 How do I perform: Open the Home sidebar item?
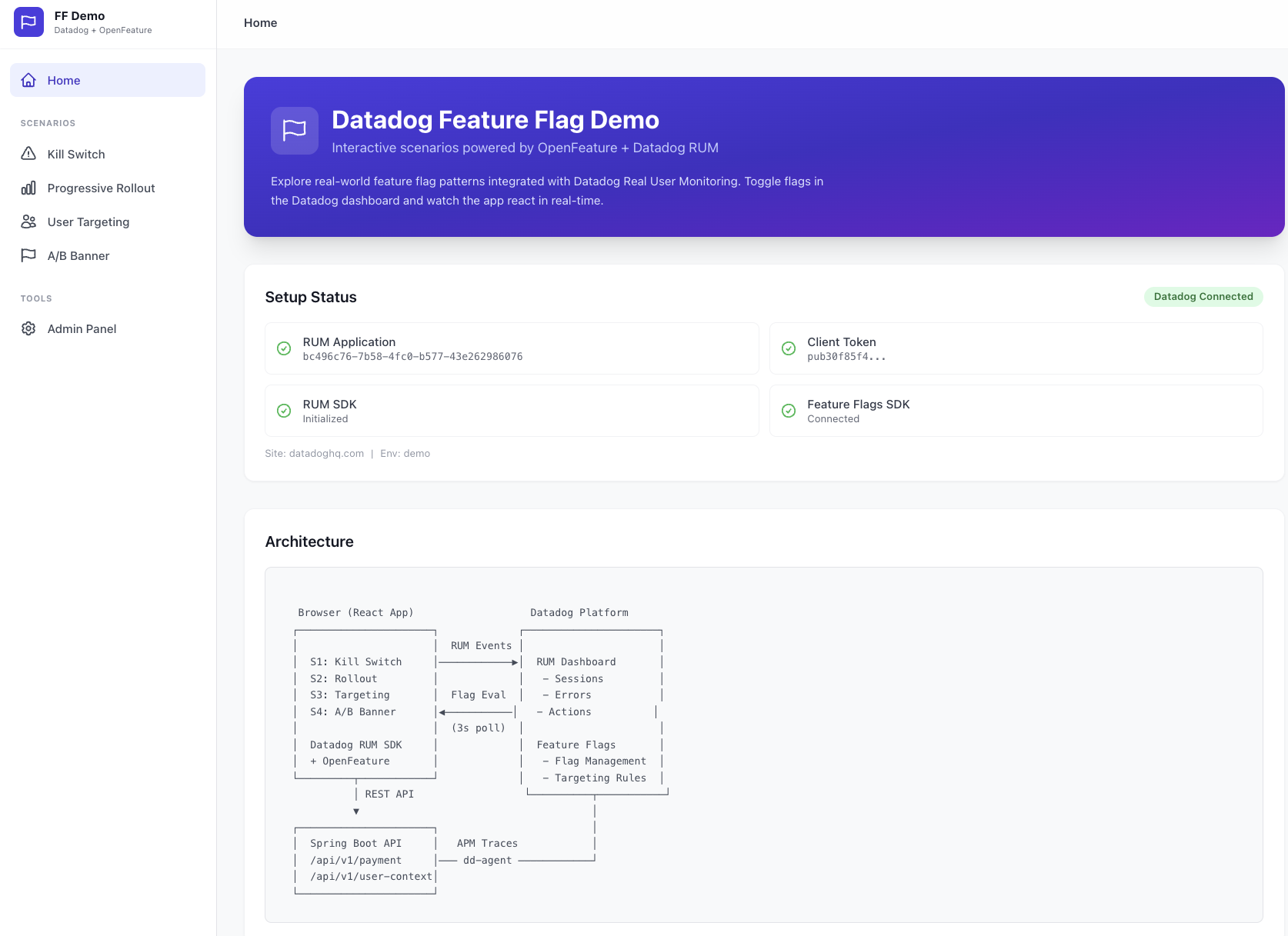(x=108, y=80)
